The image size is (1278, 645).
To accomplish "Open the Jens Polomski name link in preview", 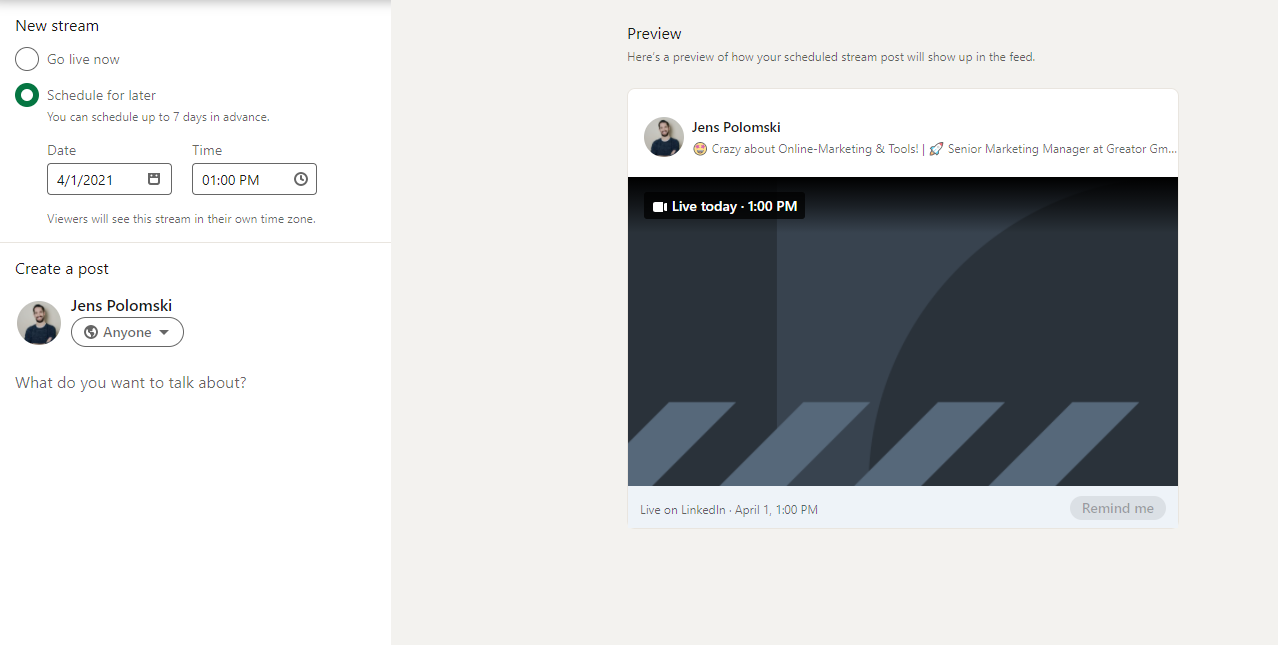I will click(x=736, y=127).
